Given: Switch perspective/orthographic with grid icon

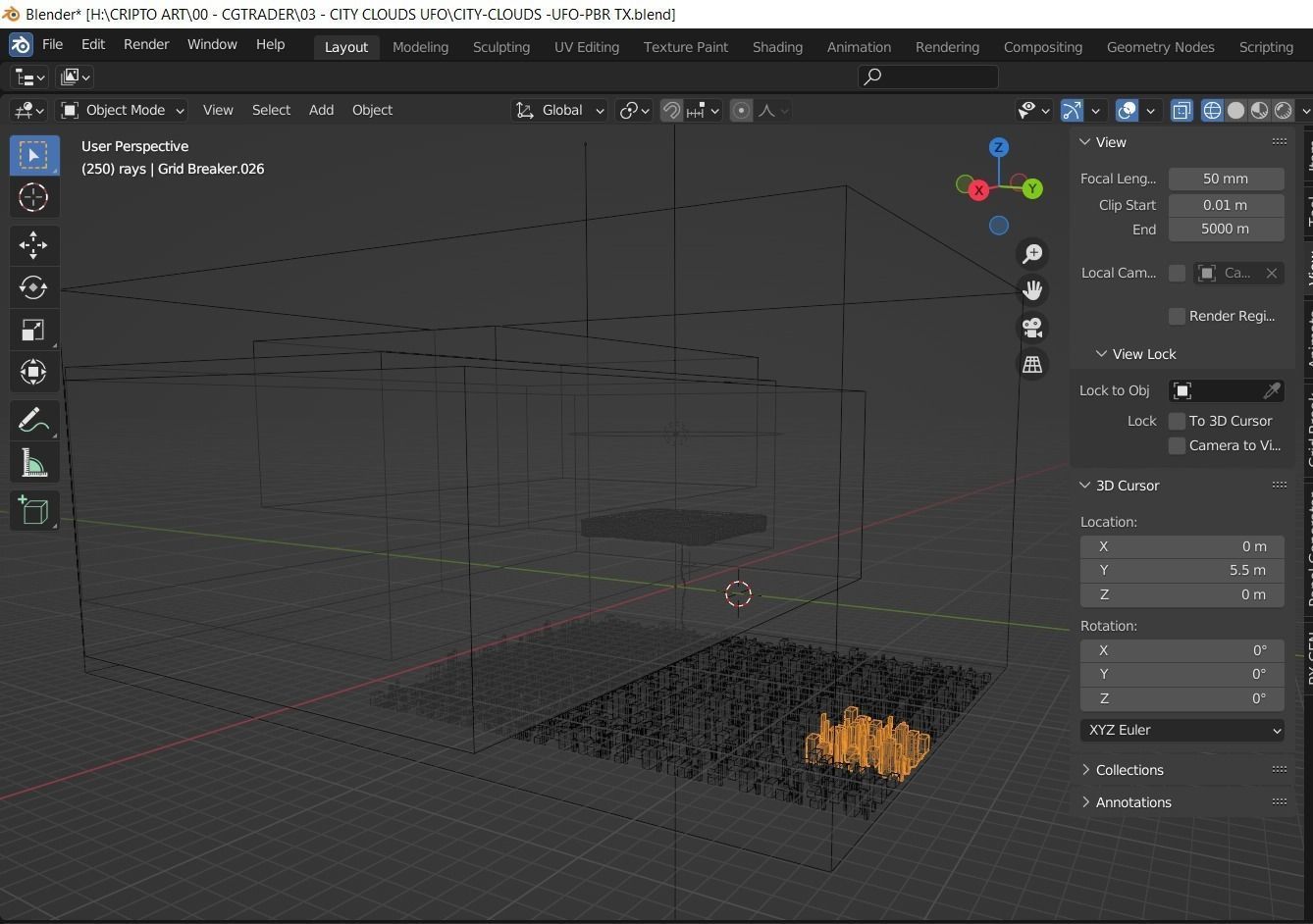Looking at the screenshot, I should tap(1032, 365).
